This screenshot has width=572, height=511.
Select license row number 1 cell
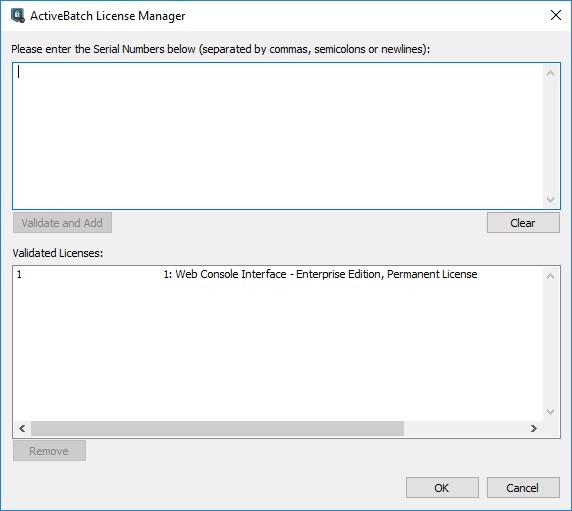point(19,274)
